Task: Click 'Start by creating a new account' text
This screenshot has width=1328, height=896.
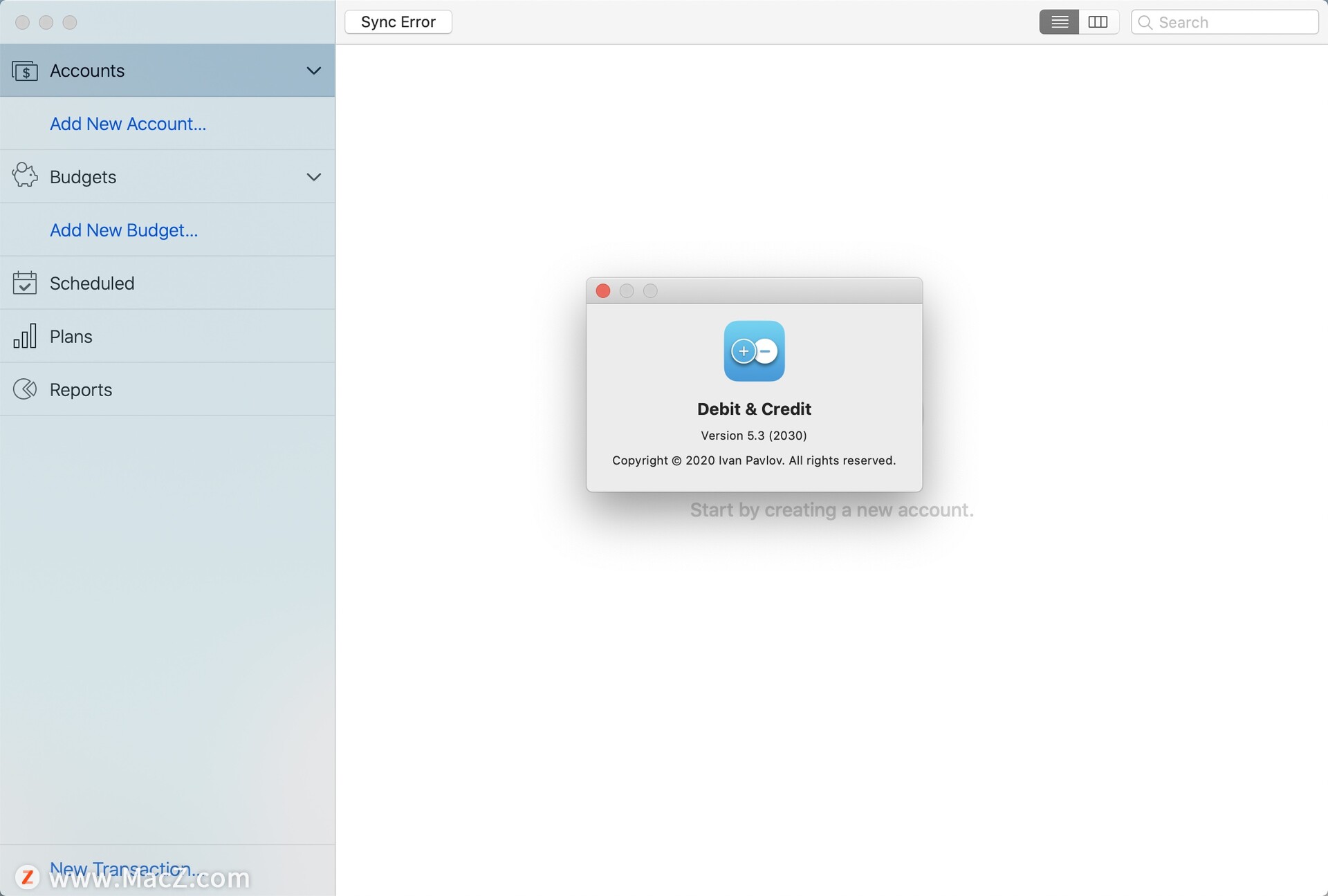Action: (x=831, y=510)
